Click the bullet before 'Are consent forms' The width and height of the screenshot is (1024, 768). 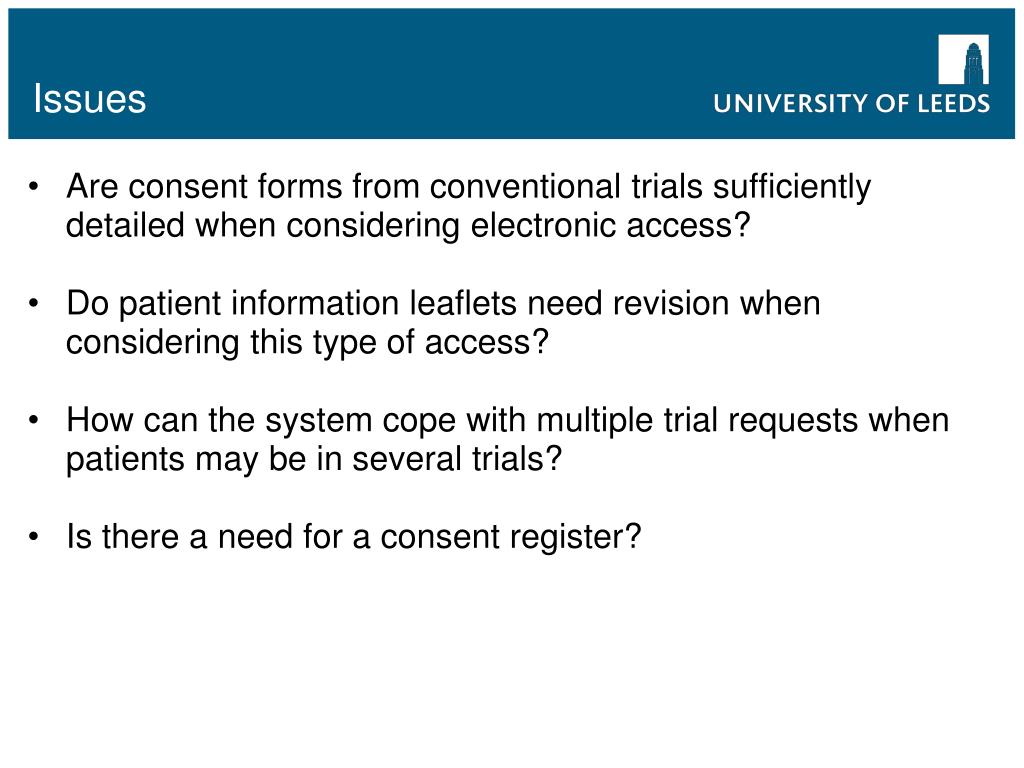(x=34, y=187)
